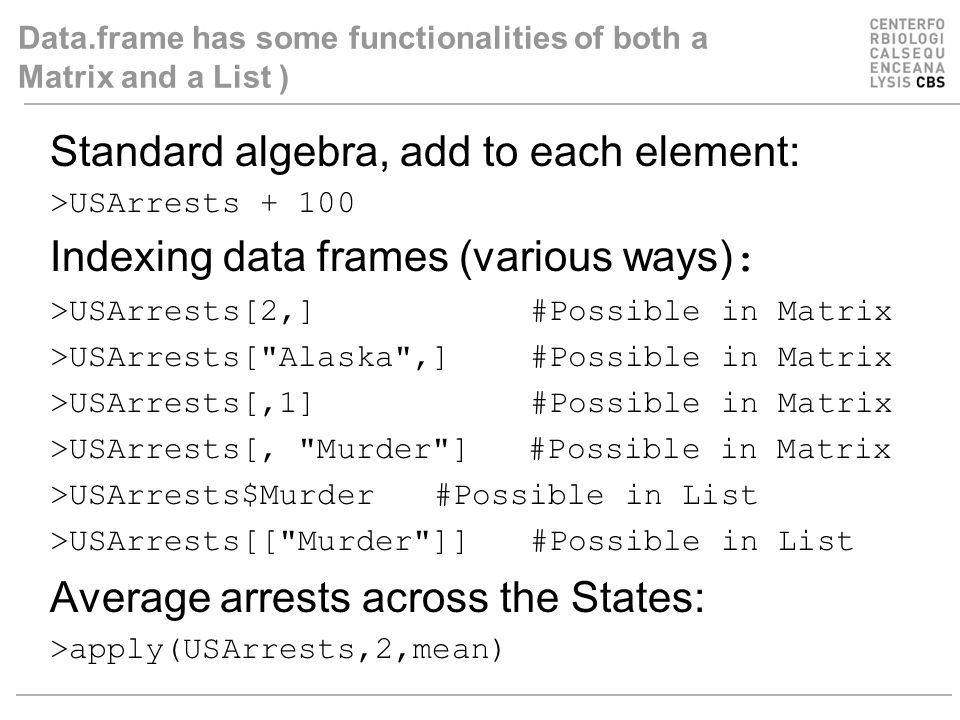
Task: Click '#Possible in Matrix' beside [, "Murder"]
Action: click(x=710, y=449)
